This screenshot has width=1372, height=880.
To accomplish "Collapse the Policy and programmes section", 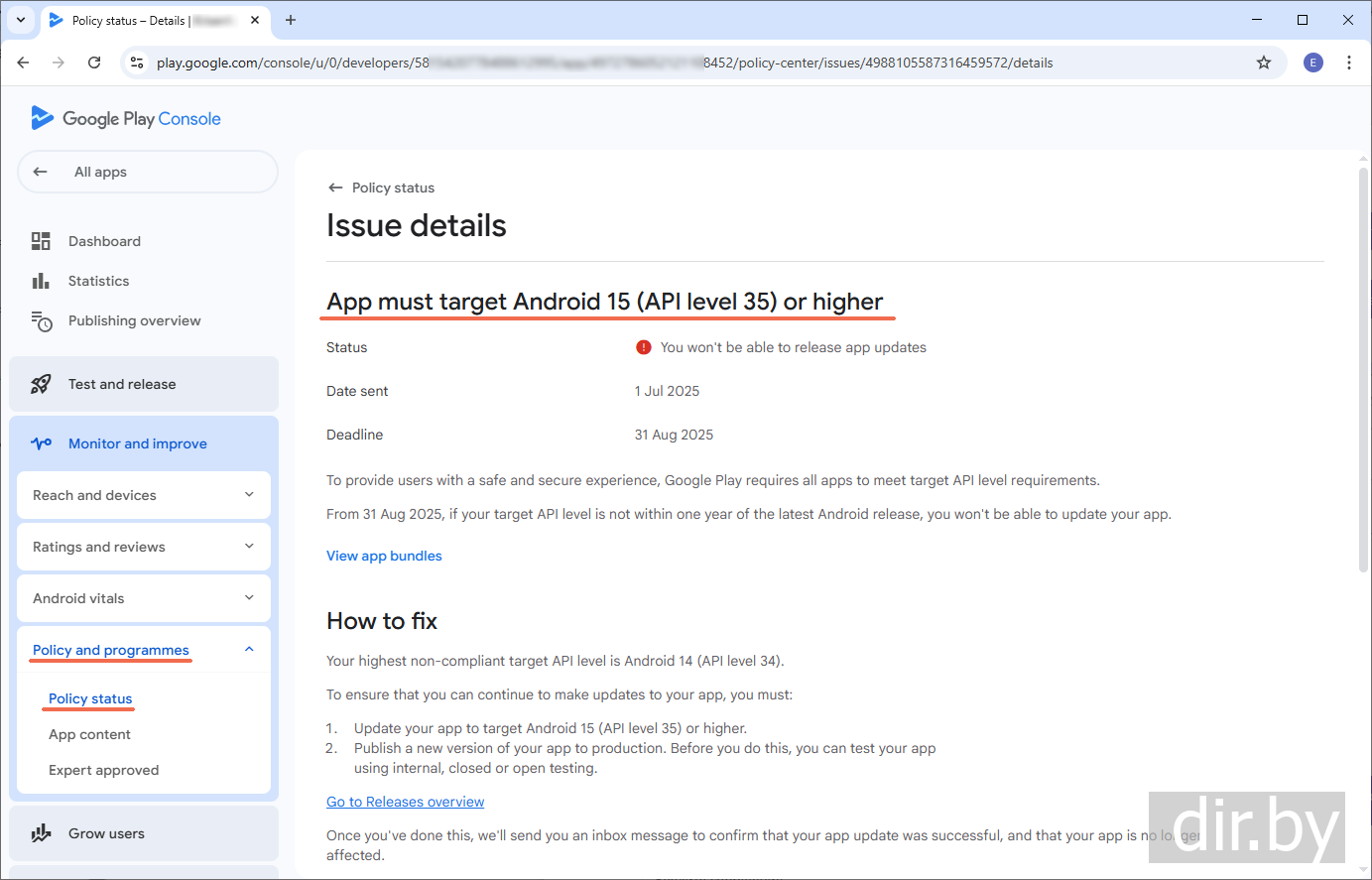I will click(249, 650).
